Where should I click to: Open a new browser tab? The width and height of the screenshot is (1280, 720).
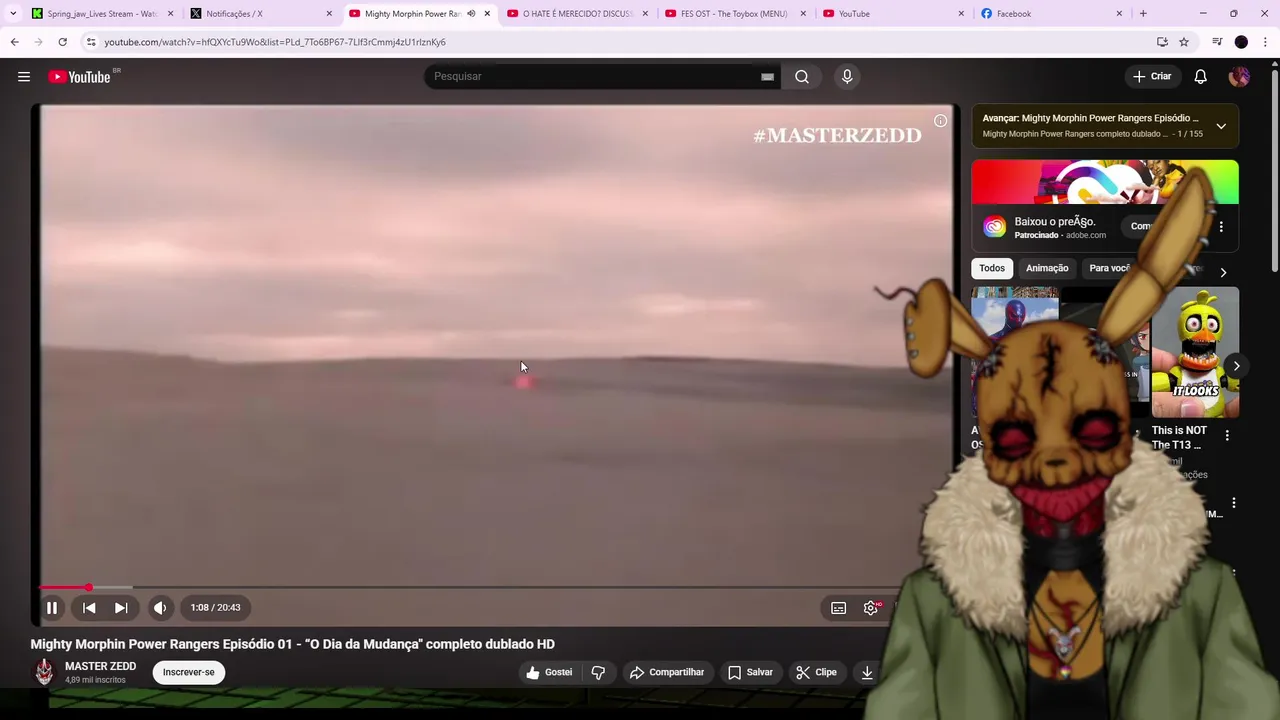[x=1143, y=14]
